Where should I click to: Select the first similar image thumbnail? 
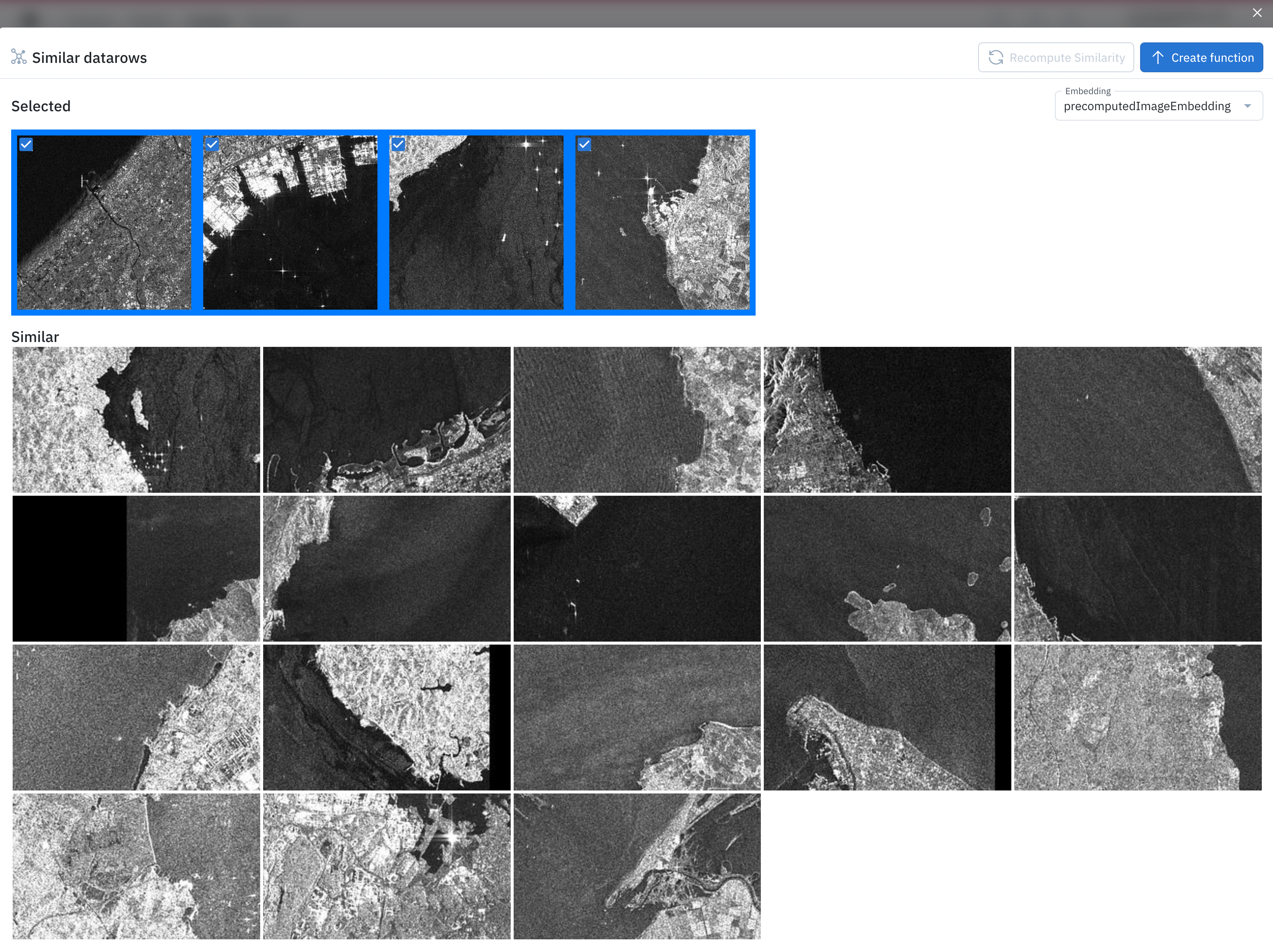(136, 419)
